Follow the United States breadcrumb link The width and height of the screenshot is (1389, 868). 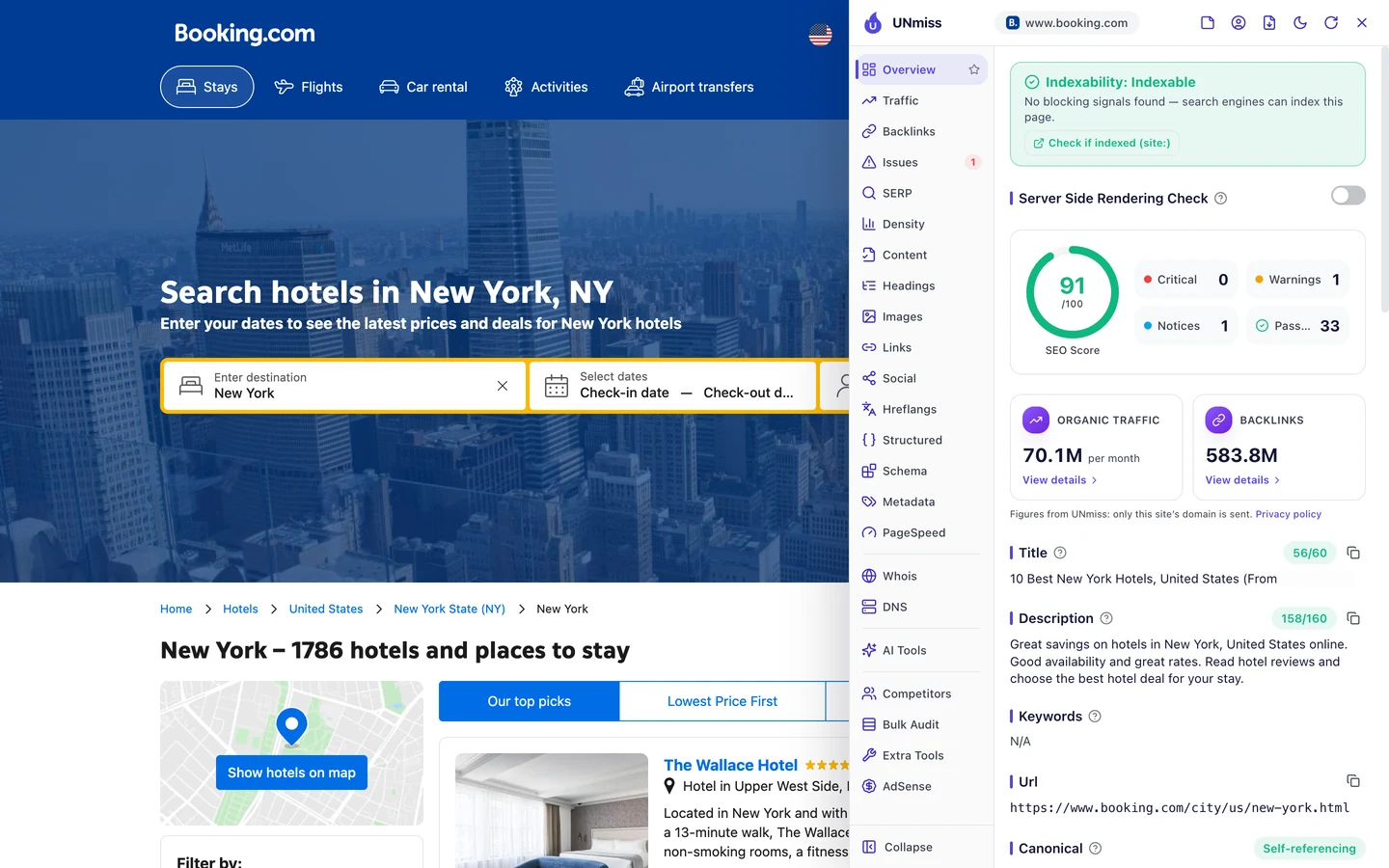click(x=326, y=609)
